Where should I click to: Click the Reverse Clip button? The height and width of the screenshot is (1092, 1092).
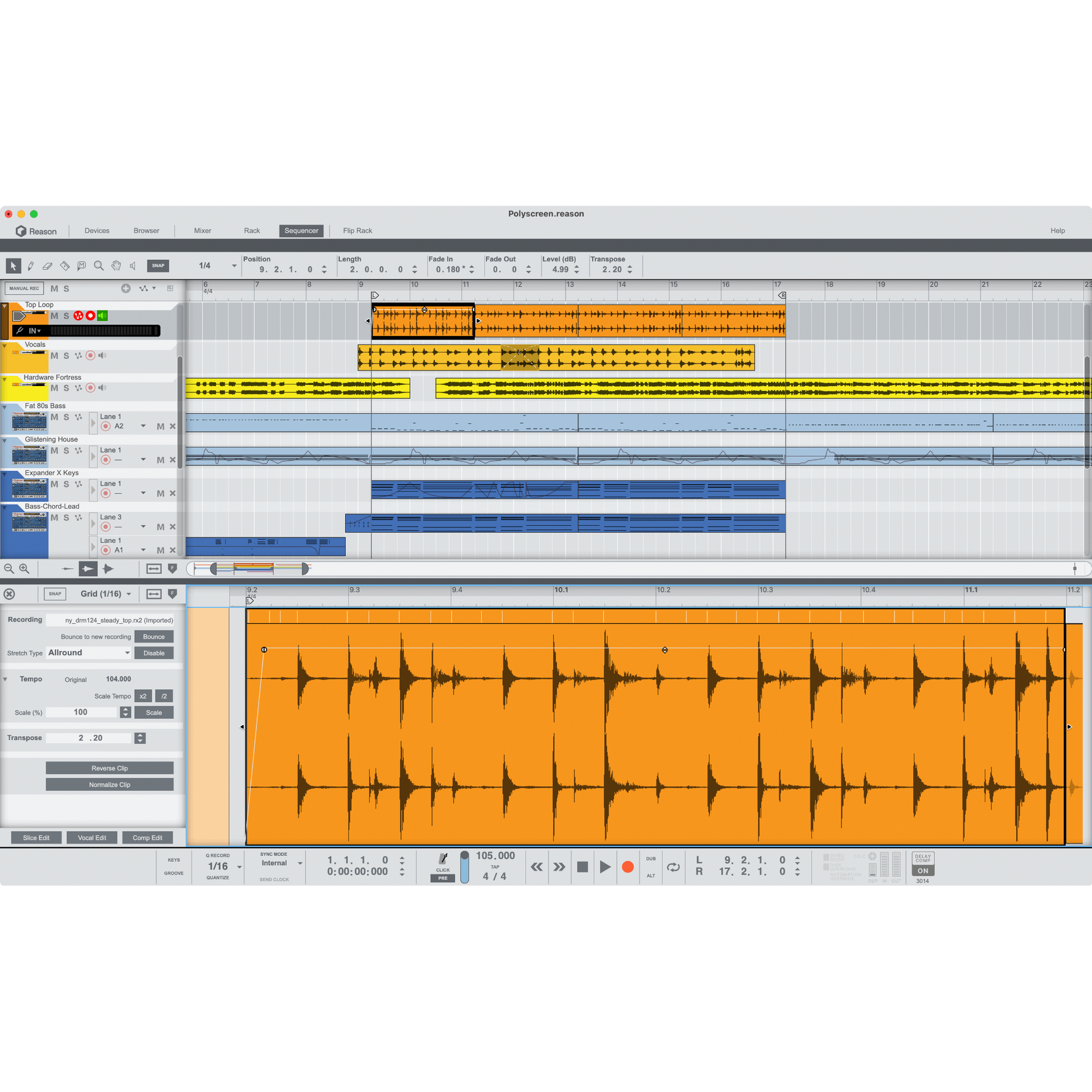[109, 768]
